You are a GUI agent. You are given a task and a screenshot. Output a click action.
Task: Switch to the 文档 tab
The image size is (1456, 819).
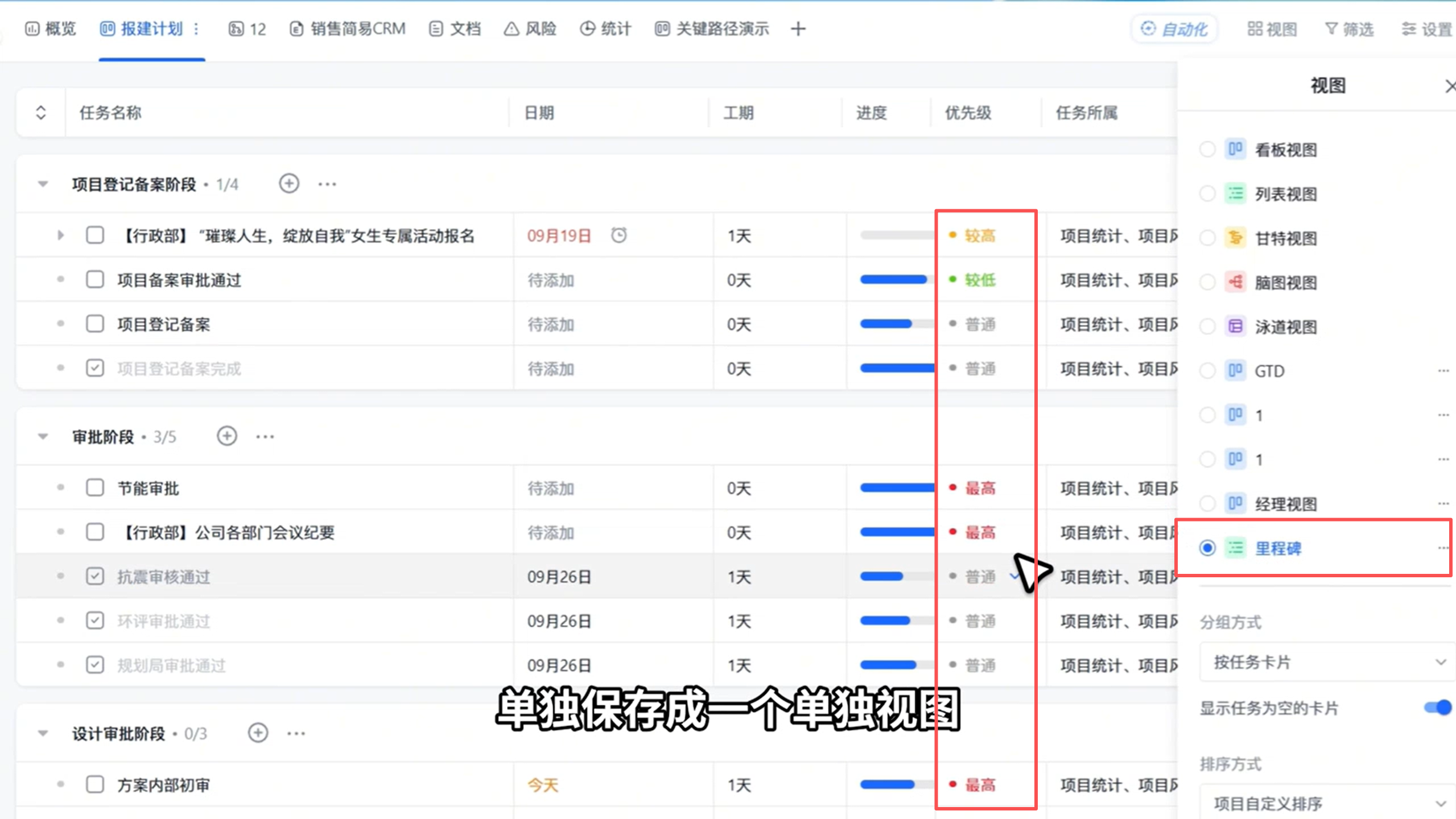455,29
